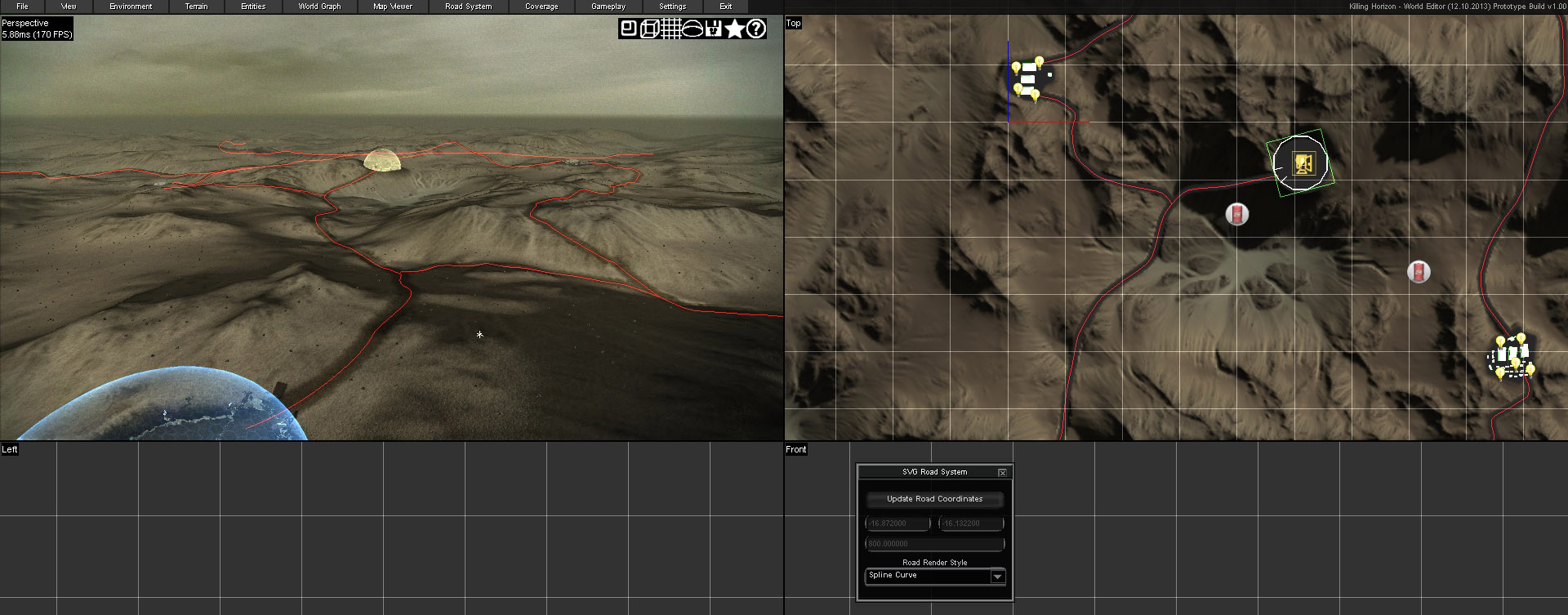Select the red canister marker farther east
Screen dimensions: 1568x615
(x=1419, y=272)
